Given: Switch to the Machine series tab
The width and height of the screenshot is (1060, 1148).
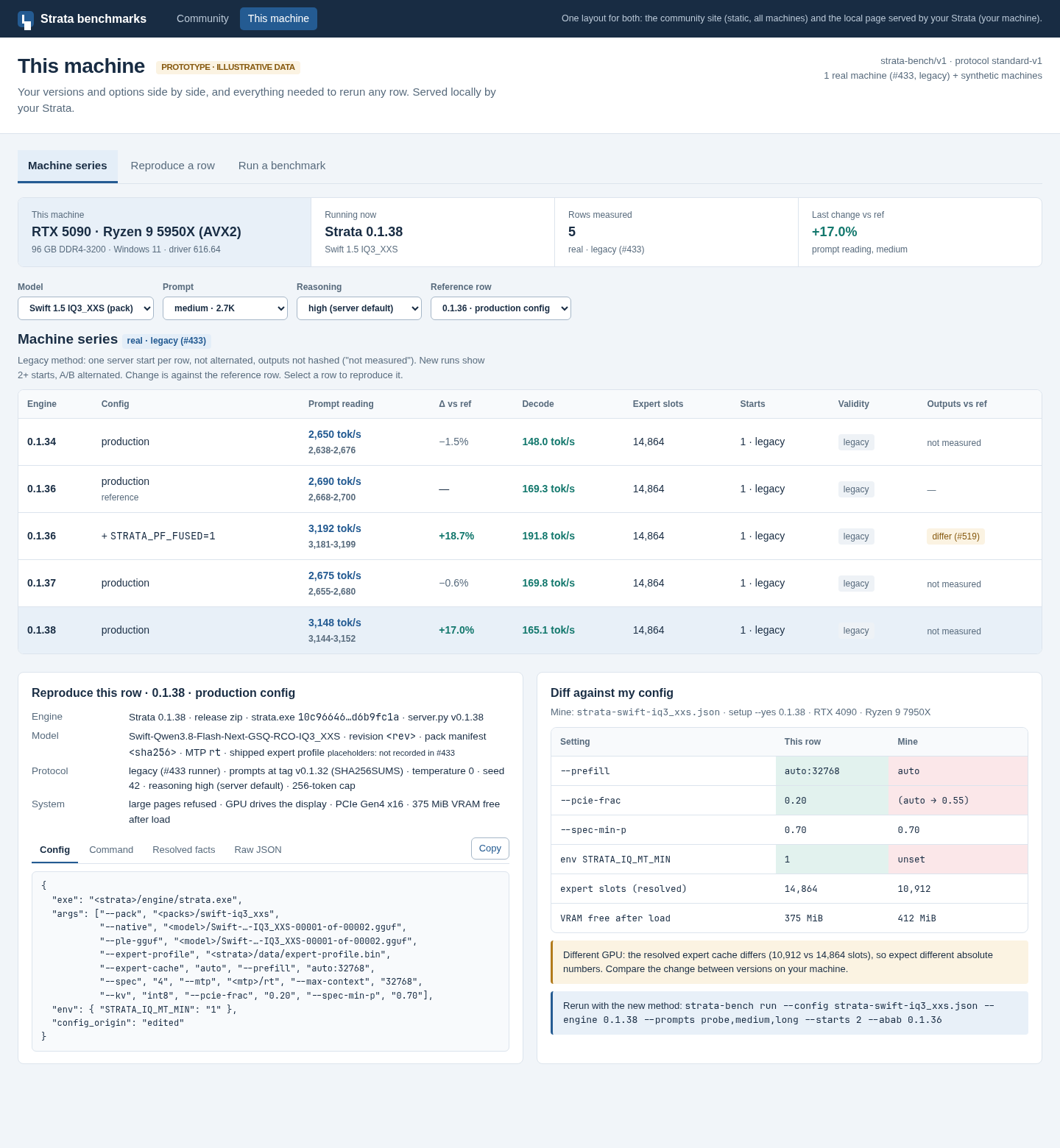Looking at the screenshot, I should [x=68, y=166].
